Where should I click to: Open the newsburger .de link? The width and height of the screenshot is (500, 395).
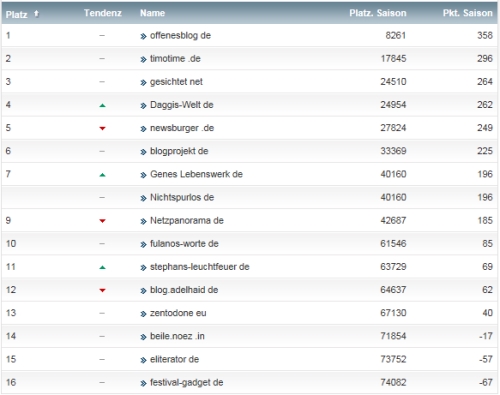(182, 128)
